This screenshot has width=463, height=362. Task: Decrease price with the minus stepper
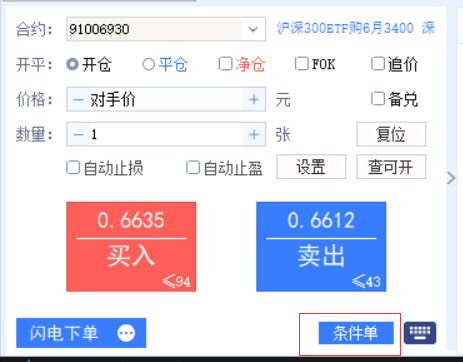click(78, 99)
